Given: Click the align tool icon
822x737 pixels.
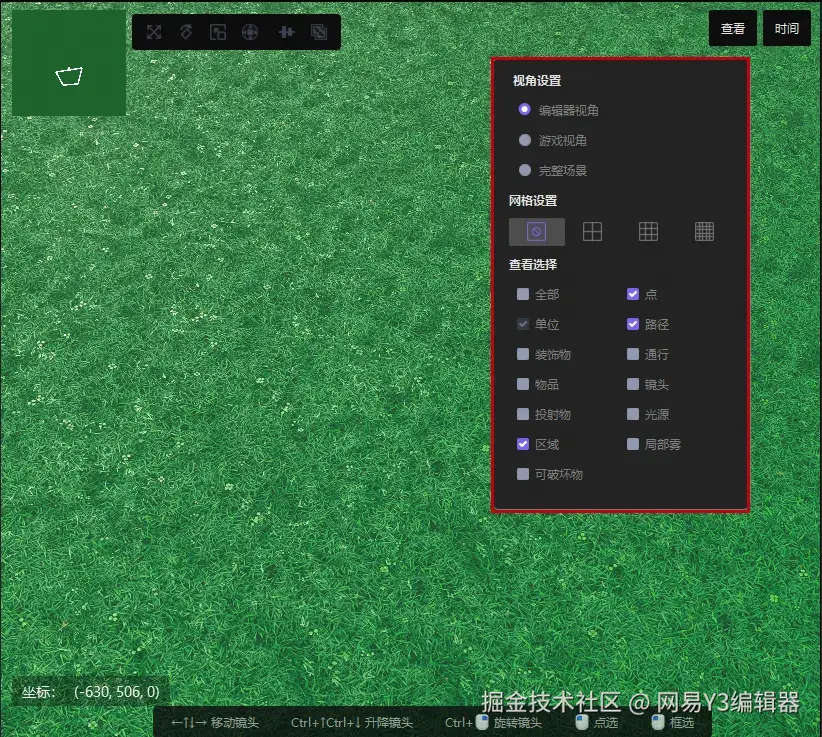Looking at the screenshot, I should (x=286, y=32).
